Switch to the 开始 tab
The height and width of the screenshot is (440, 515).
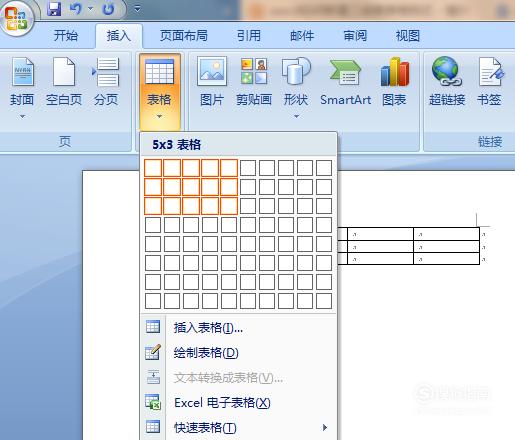66,35
